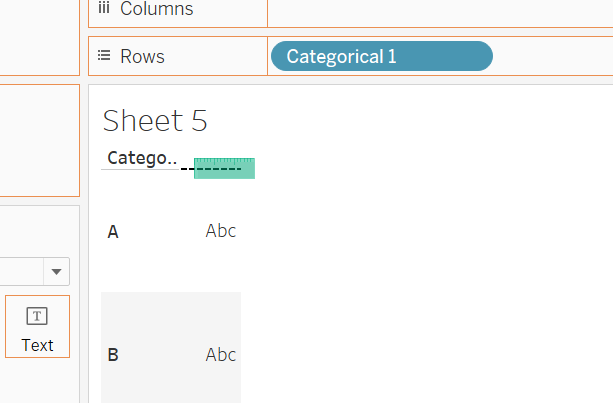Click the Abc cell in row A
This screenshot has height=403, width=613.
(221, 231)
